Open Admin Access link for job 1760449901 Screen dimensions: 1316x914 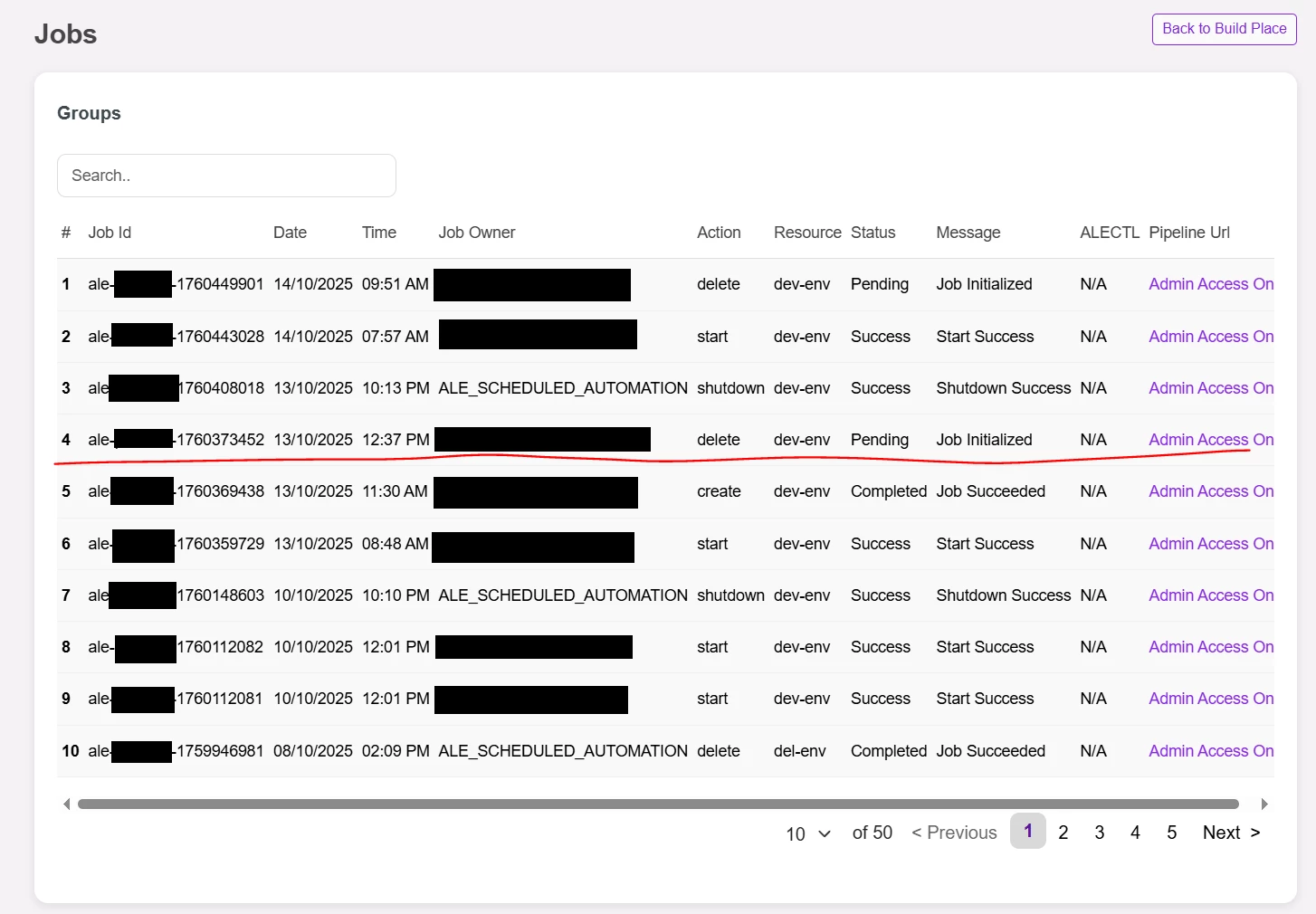pyautogui.click(x=1211, y=284)
